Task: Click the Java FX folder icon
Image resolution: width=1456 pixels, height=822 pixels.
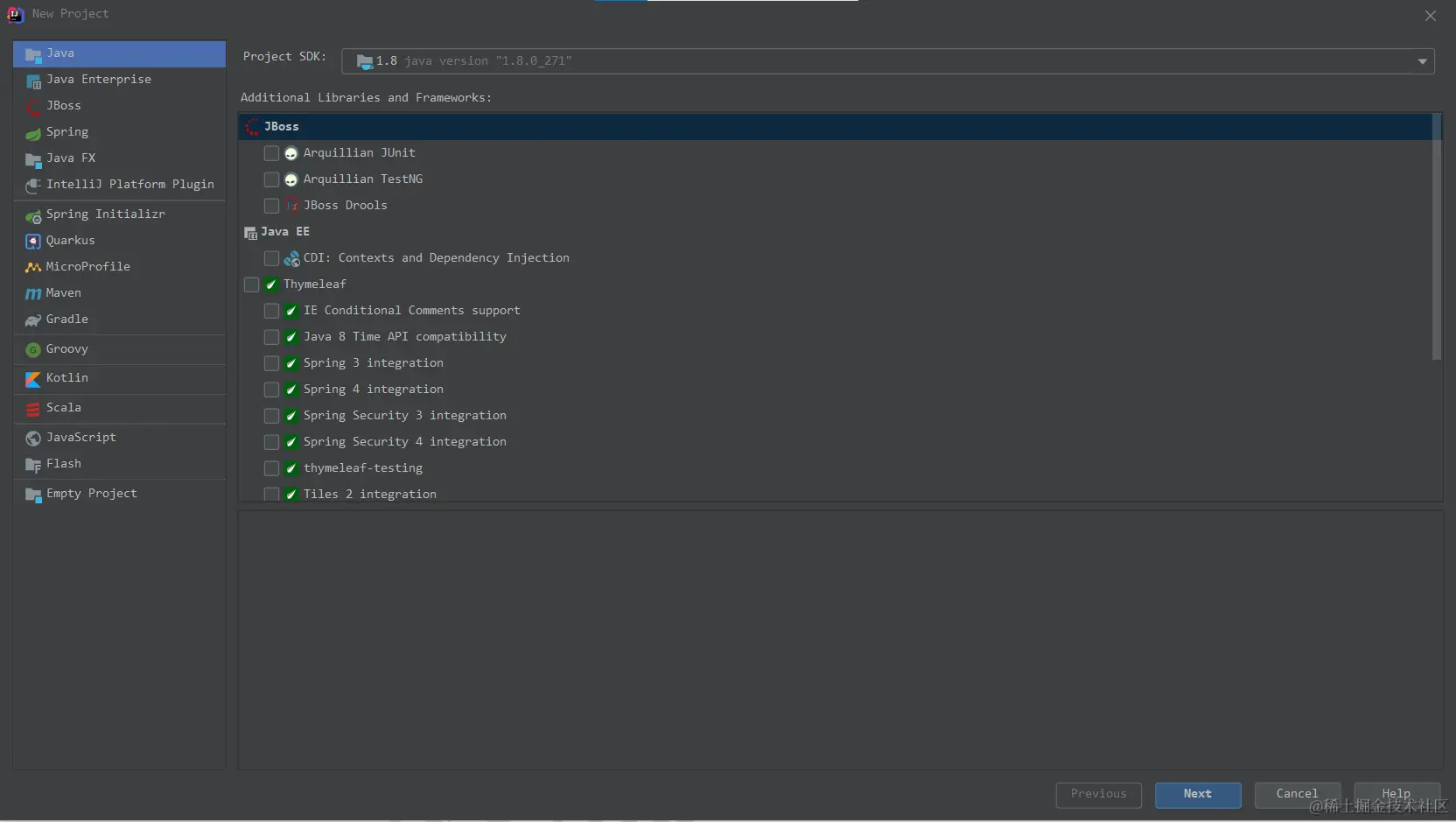Action: point(33,159)
